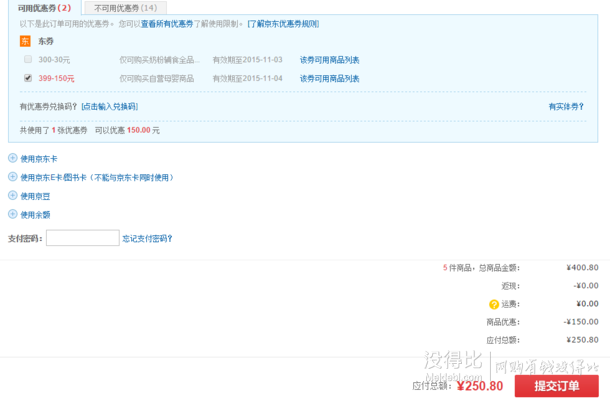Select the 399-150元 coupon label text
610x401 pixels.
56,79
